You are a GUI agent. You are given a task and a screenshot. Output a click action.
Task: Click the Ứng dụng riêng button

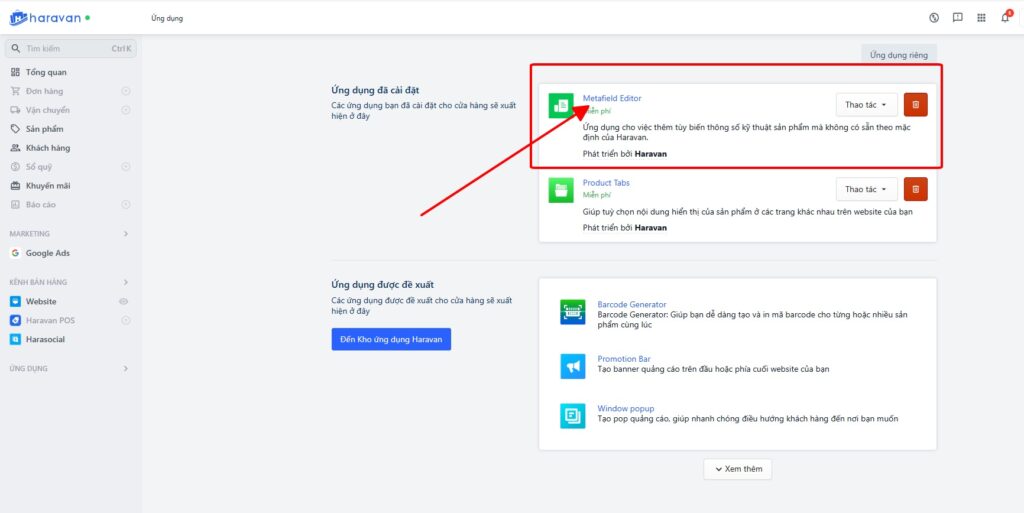click(x=899, y=55)
